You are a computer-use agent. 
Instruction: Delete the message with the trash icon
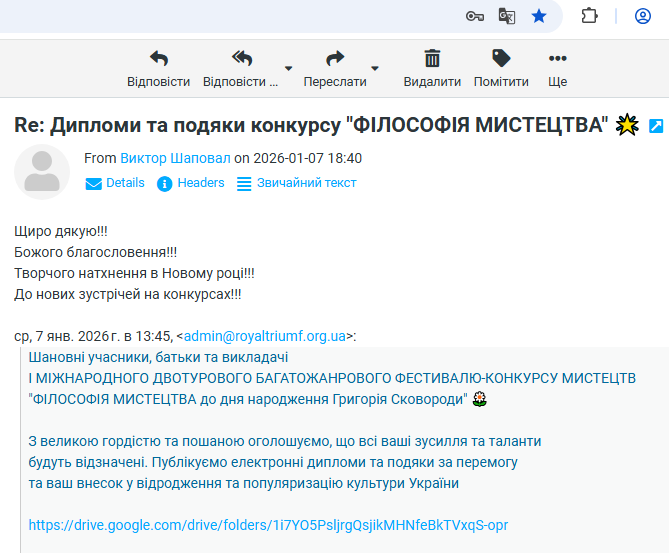(x=432, y=59)
